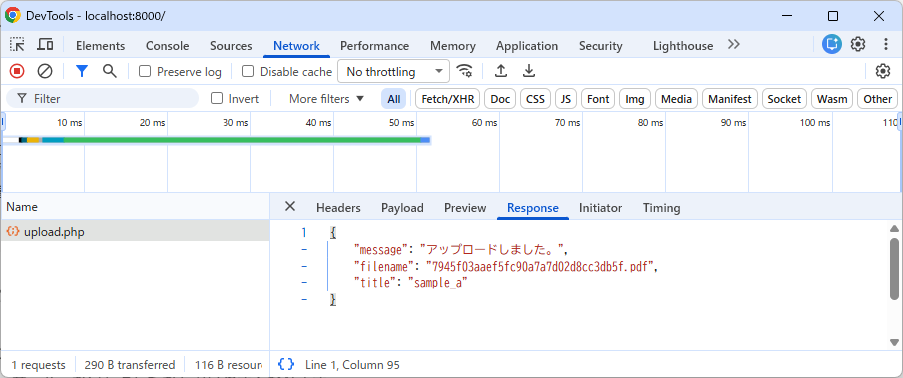The image size is (903, 378).
Task: Click the "message" key in response
Action: click(x=381, y=250)
